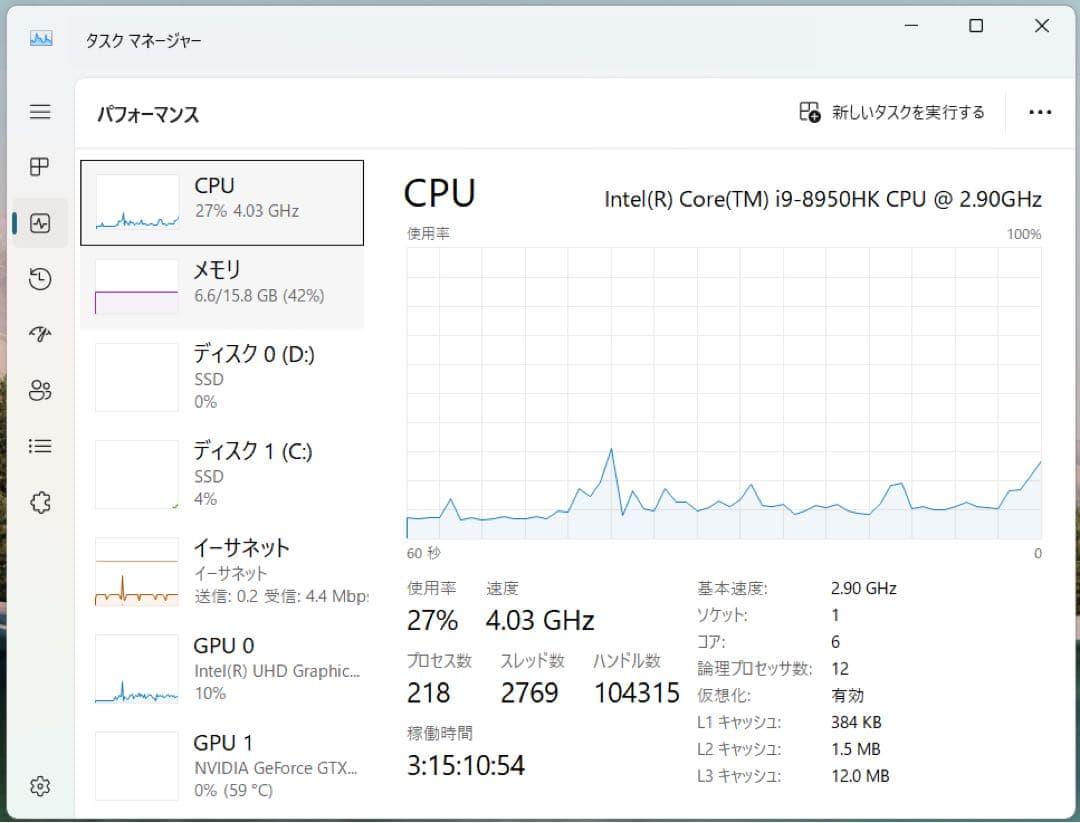The width and height of the screenshot is (1080, 823).
Task: Open the Details view icon
Action: click(x=40, y=446)
